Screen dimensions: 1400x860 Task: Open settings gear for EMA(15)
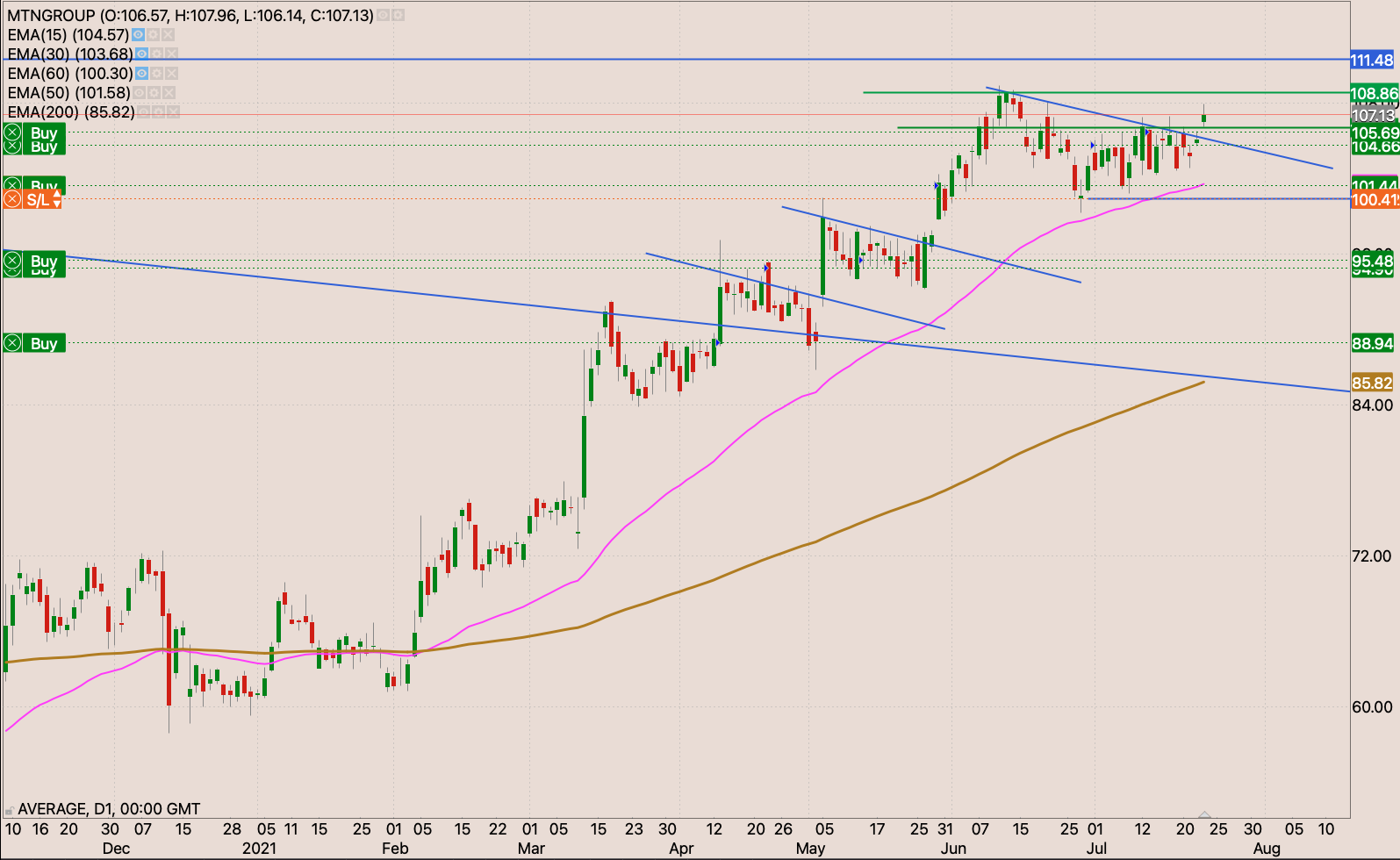tap(153, 35)
